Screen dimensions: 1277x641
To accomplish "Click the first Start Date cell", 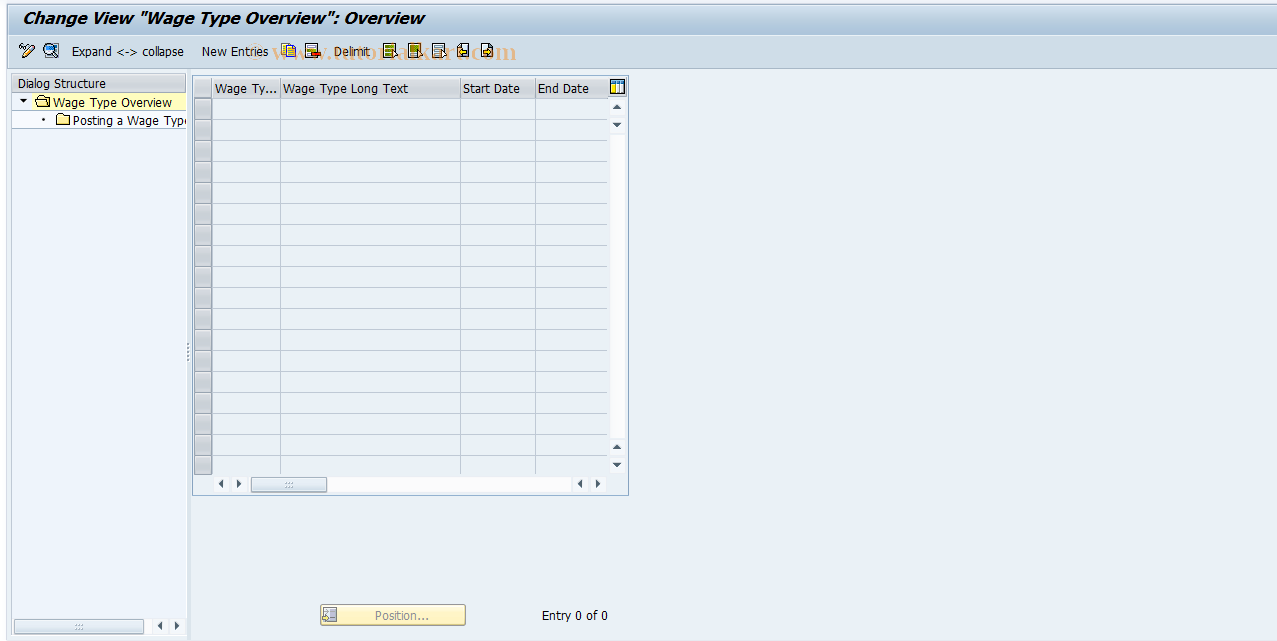I will pos(498,109).
